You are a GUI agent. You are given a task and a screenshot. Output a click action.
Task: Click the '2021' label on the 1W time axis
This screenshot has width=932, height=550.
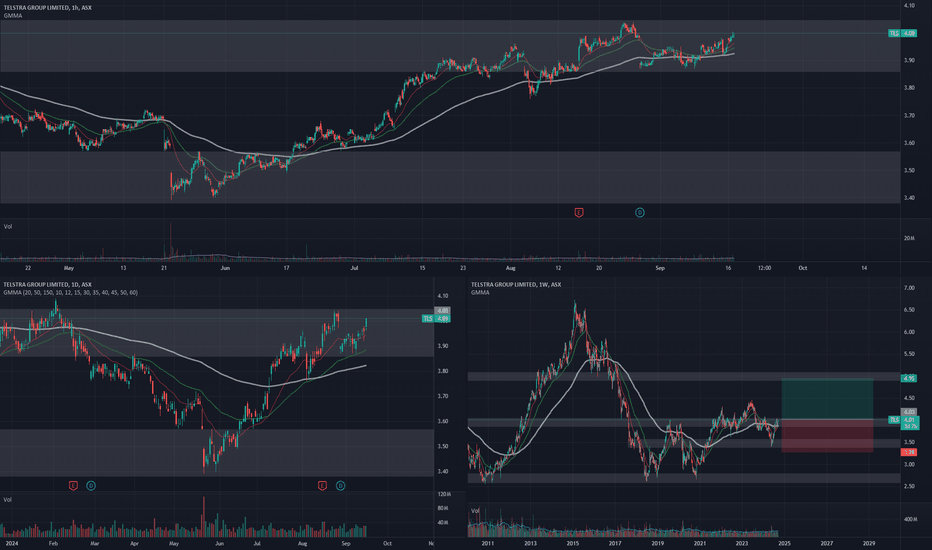(700, 543)
